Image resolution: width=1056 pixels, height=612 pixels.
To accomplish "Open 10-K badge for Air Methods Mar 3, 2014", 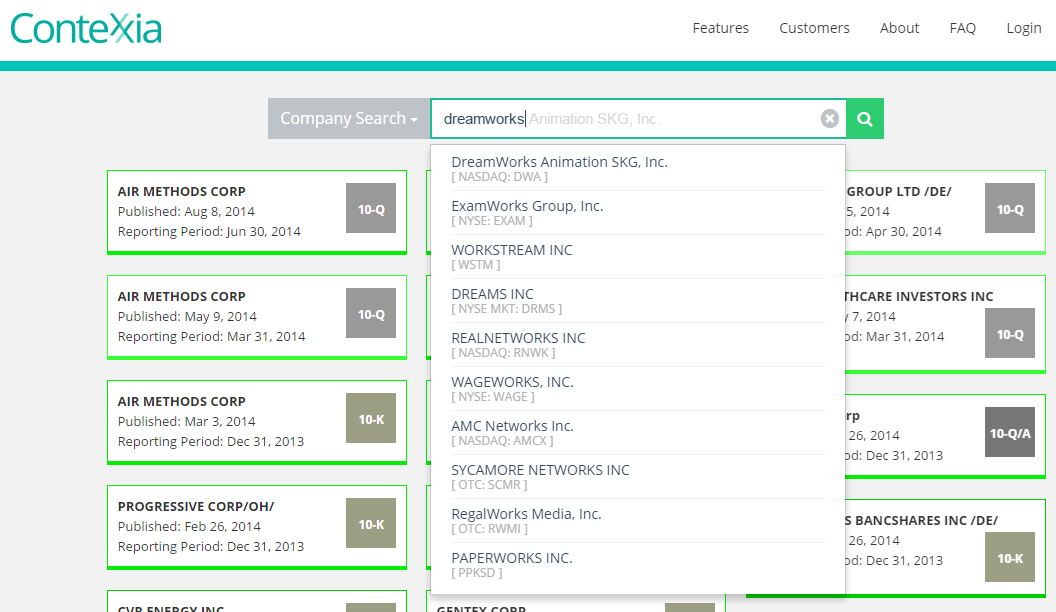I will (x=371, y=418).
